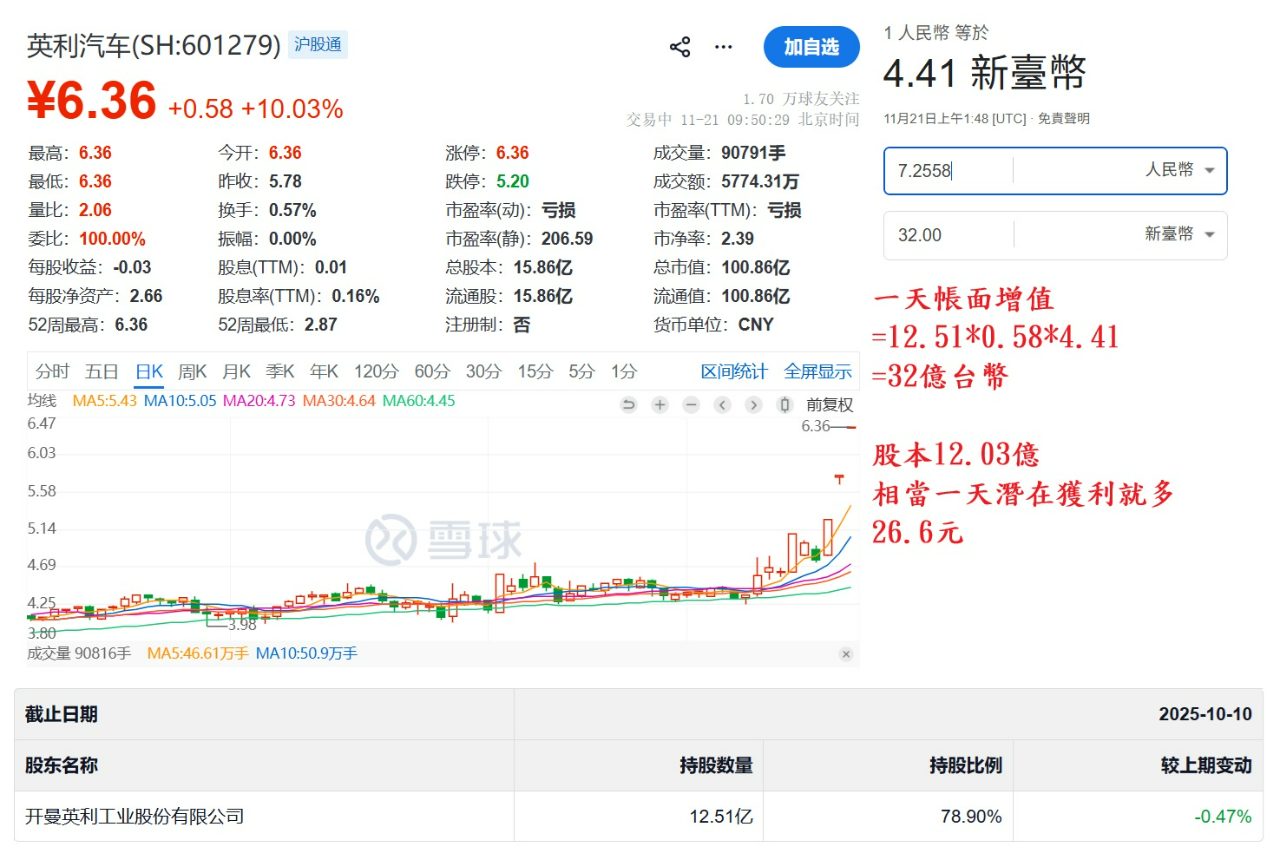The image size is (1280, 848).
Task: Open the 人民币 currency dropdown
Action: (x=1180, y=171)
